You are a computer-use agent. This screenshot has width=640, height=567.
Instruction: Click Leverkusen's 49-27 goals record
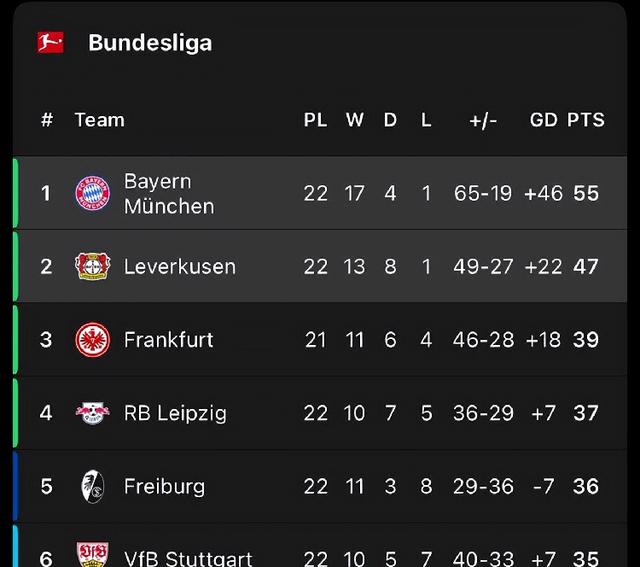(483, 267)
